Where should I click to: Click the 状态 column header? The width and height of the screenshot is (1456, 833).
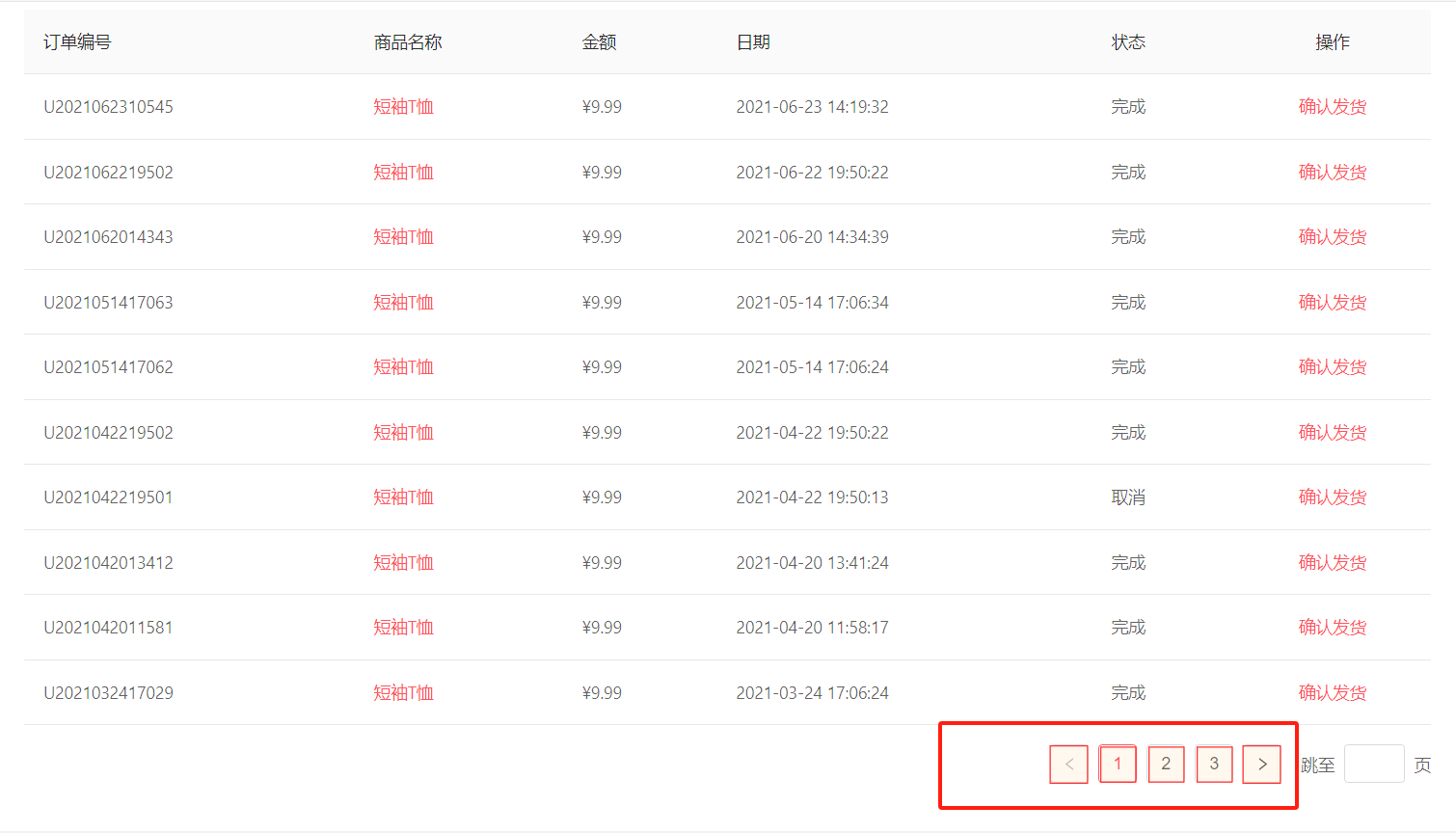[x=1128, y=42]
